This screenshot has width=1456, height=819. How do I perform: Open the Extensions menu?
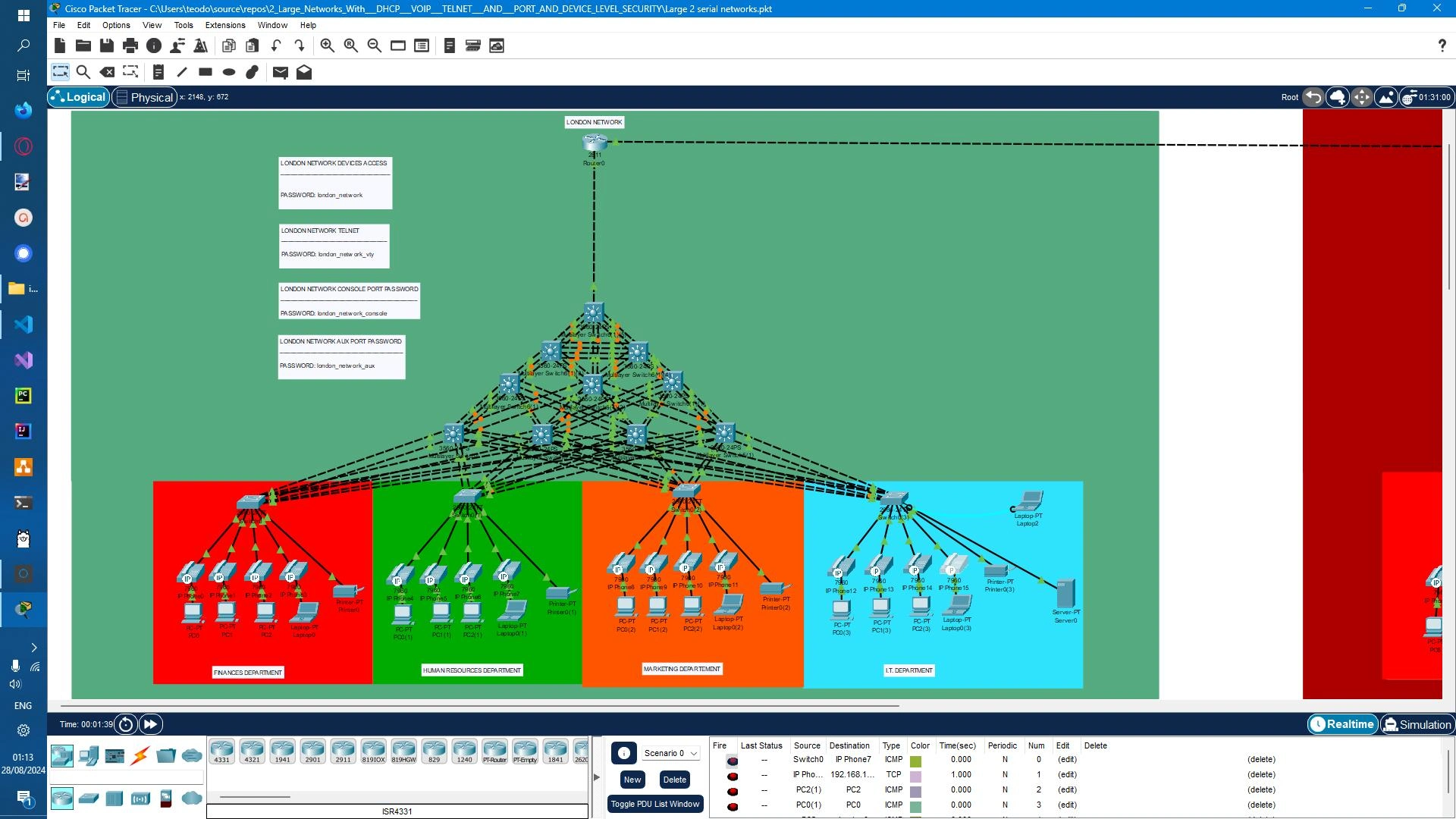[225, 25]
